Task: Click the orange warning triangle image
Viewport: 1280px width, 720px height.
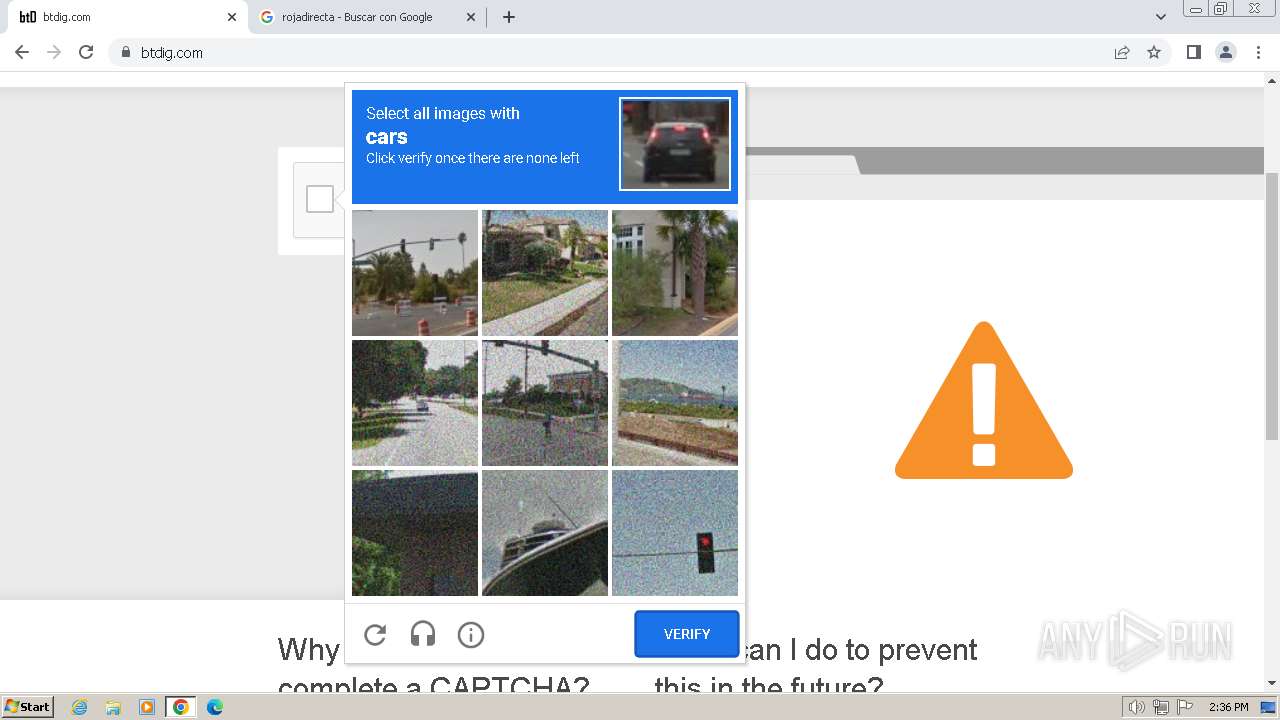Action: (984, 400)
